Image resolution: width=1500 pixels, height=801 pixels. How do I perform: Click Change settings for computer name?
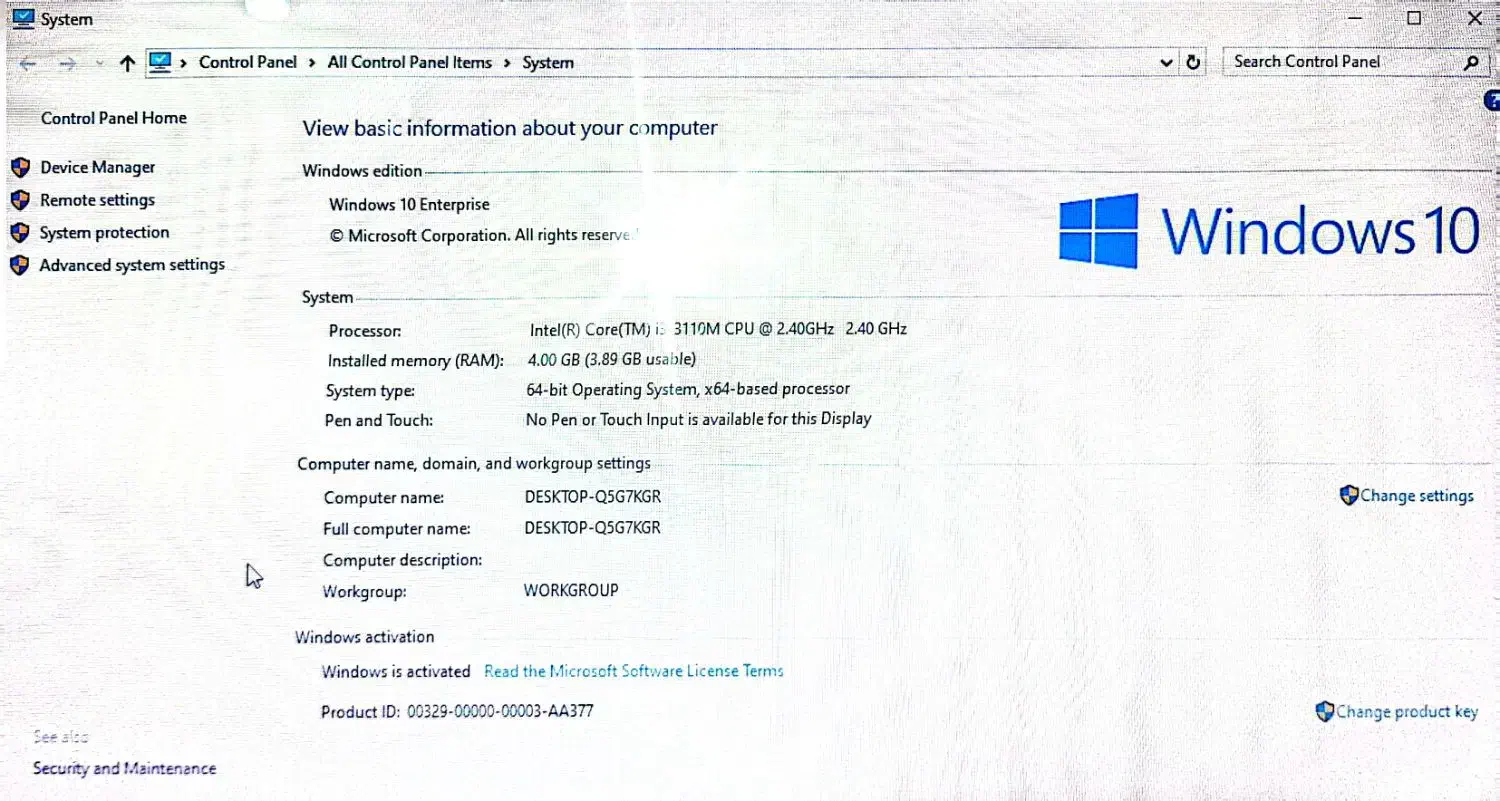pos(1417,496)
